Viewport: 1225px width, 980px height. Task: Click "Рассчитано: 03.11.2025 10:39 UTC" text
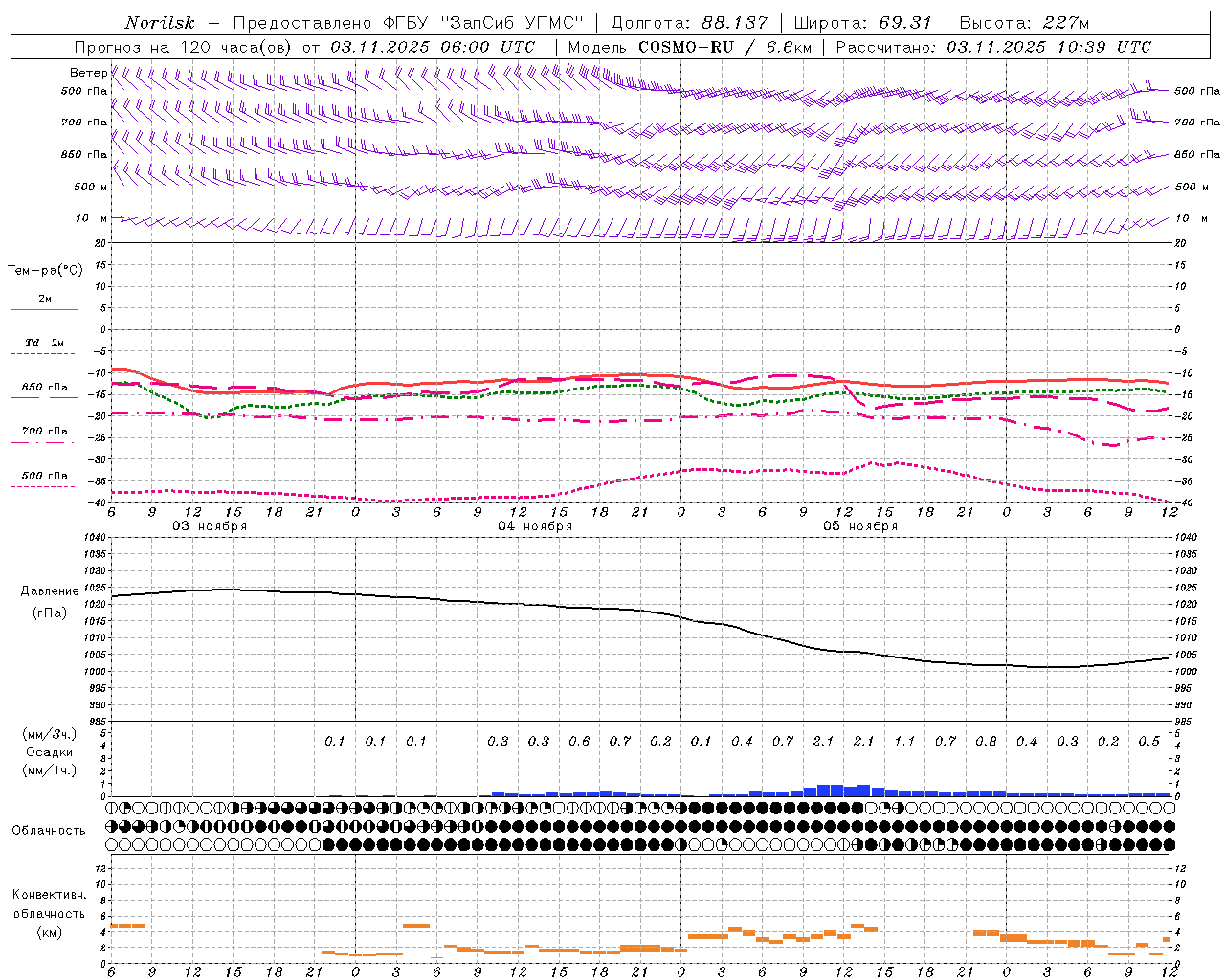coord(993,47)
